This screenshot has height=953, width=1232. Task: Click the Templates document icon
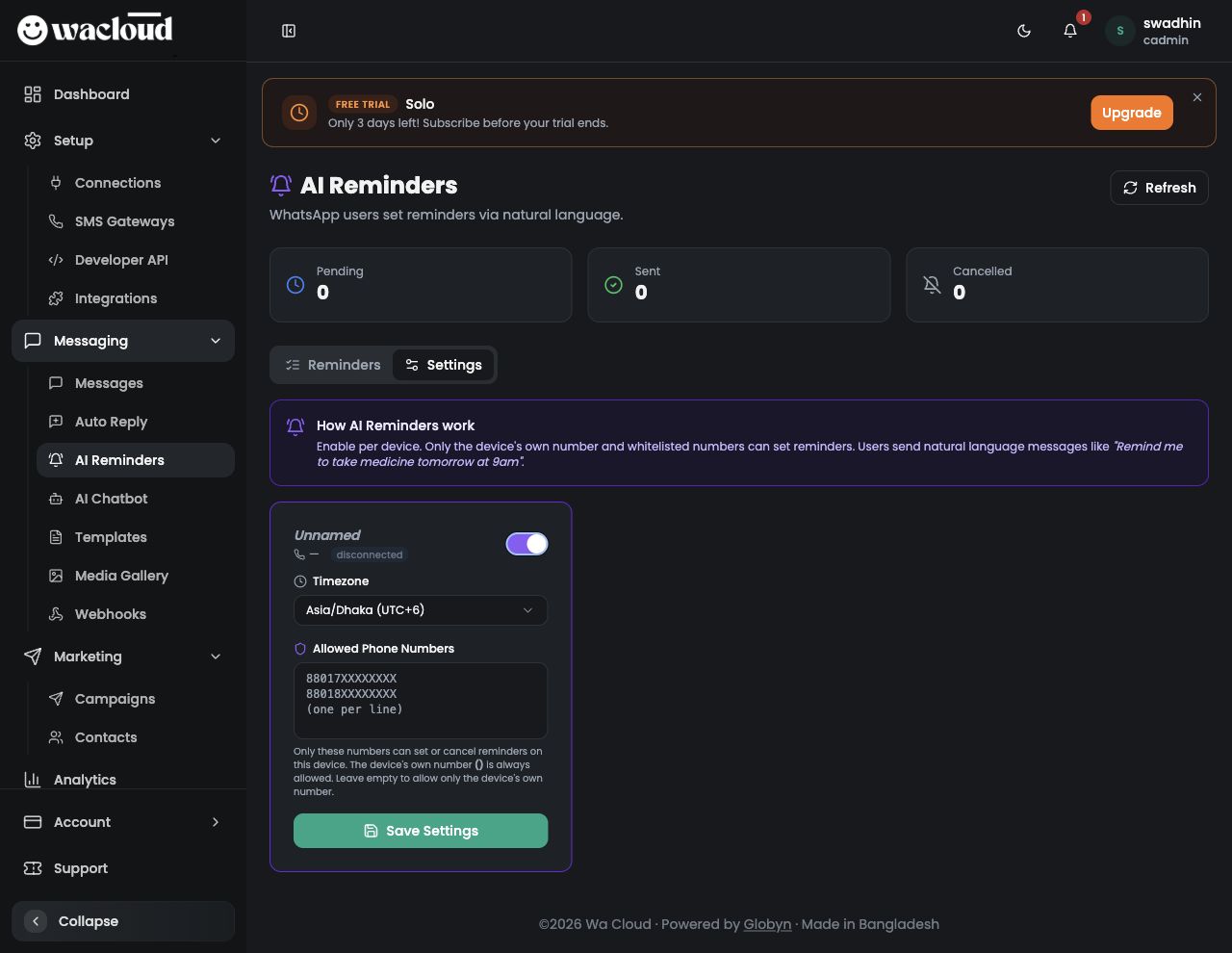[x=56, y=537]
